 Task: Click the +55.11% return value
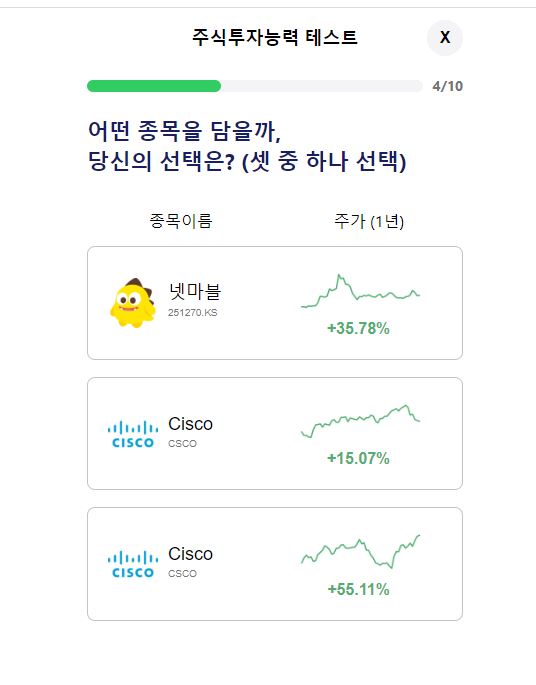point(358,589)
